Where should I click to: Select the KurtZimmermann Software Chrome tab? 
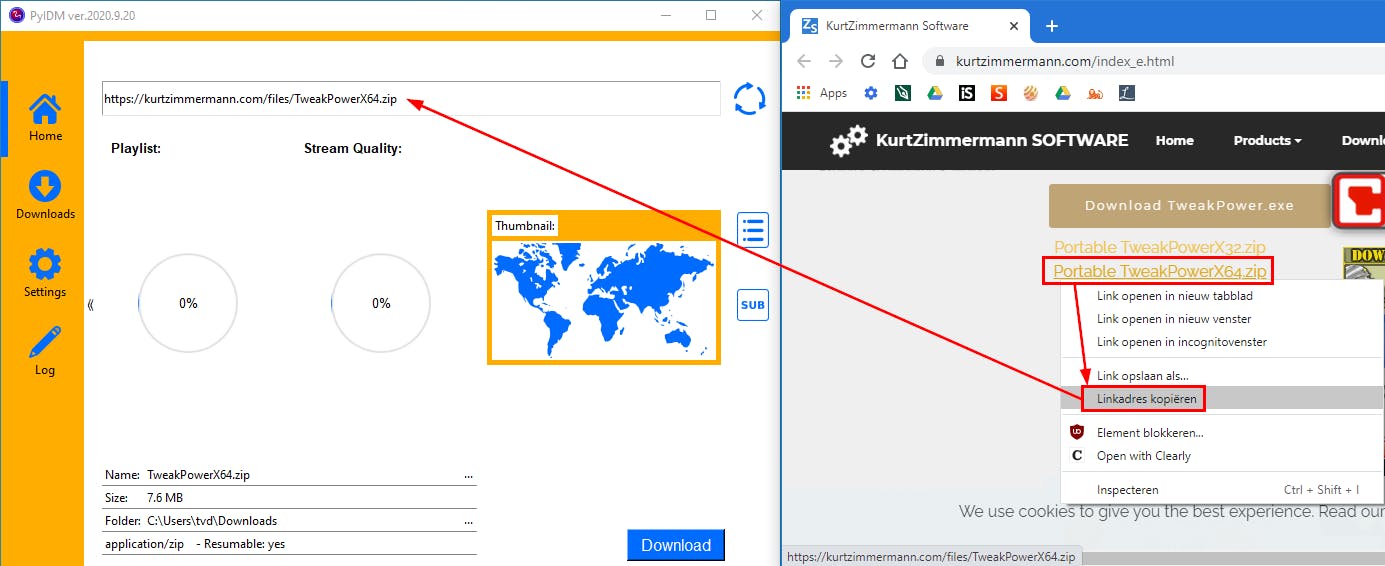click(x=910, y=26)
